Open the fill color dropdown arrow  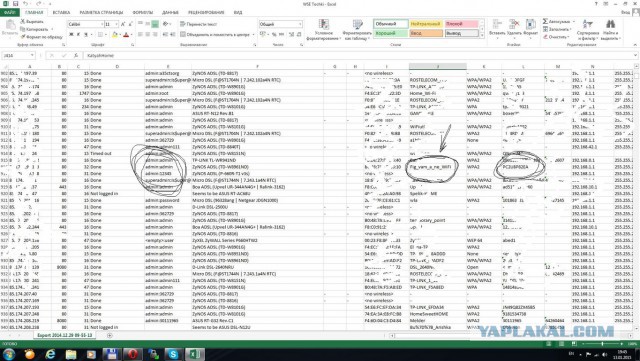point(120,35)
